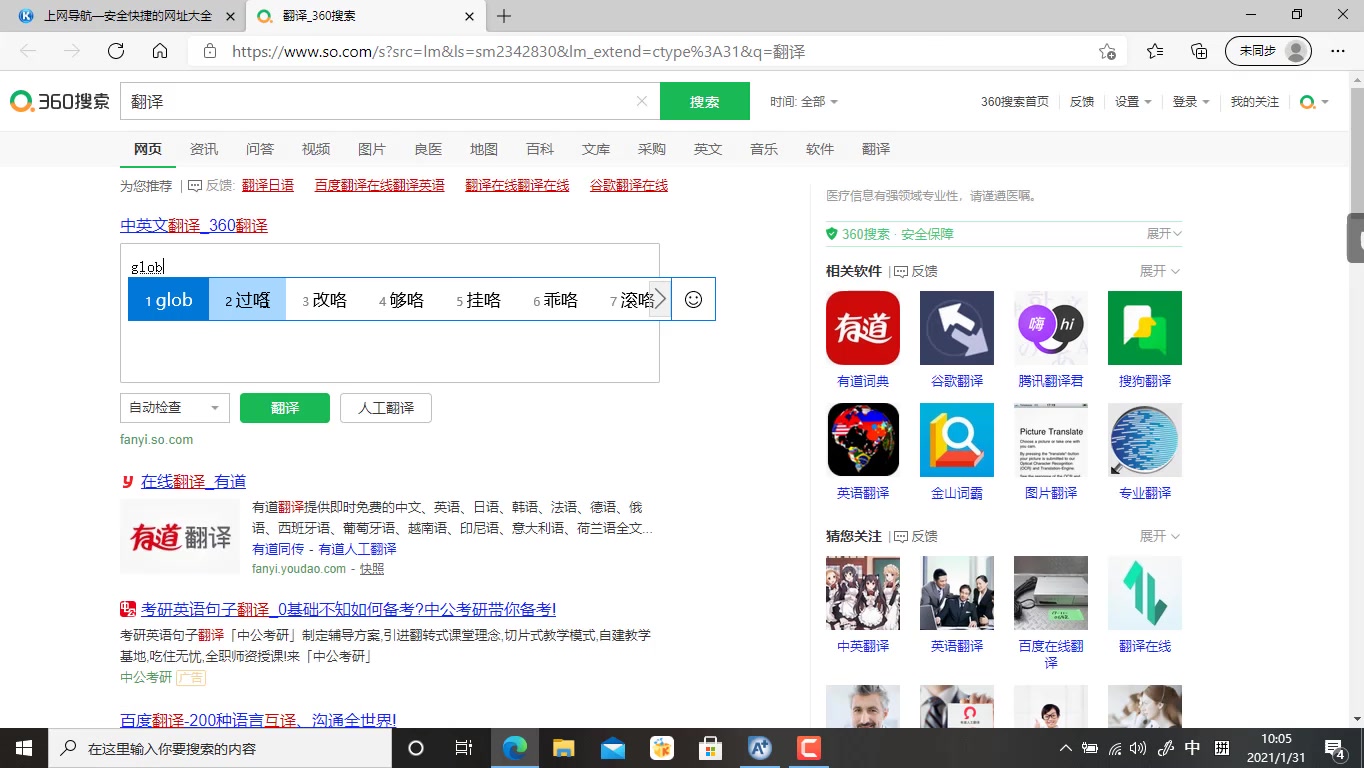Open the 腾讯翻译君 app icon
The height and width of the screenshot is (768, 1364).
pyautogui.click(x=1051, y=328)
